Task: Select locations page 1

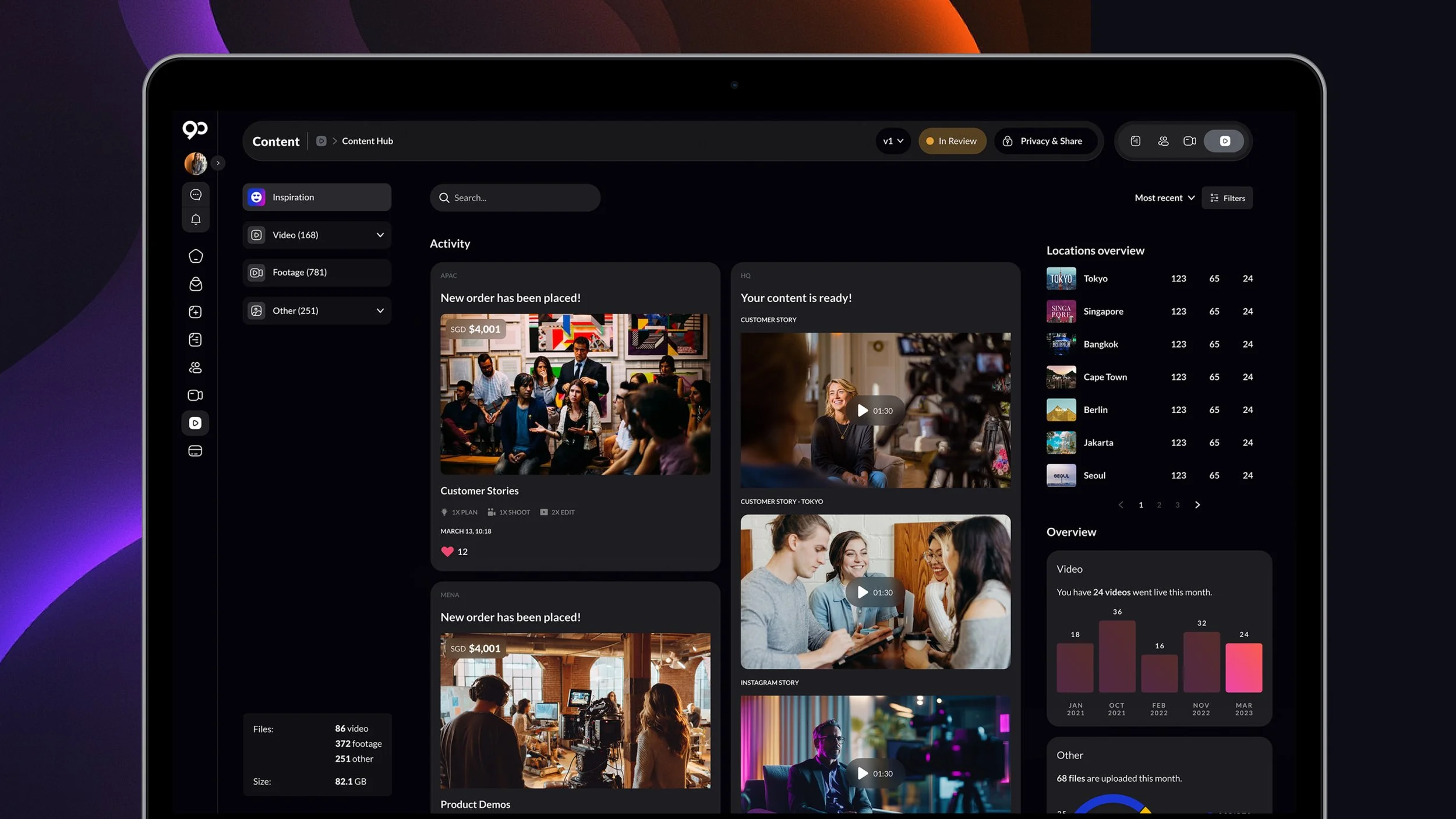Action: (1141, 505)
